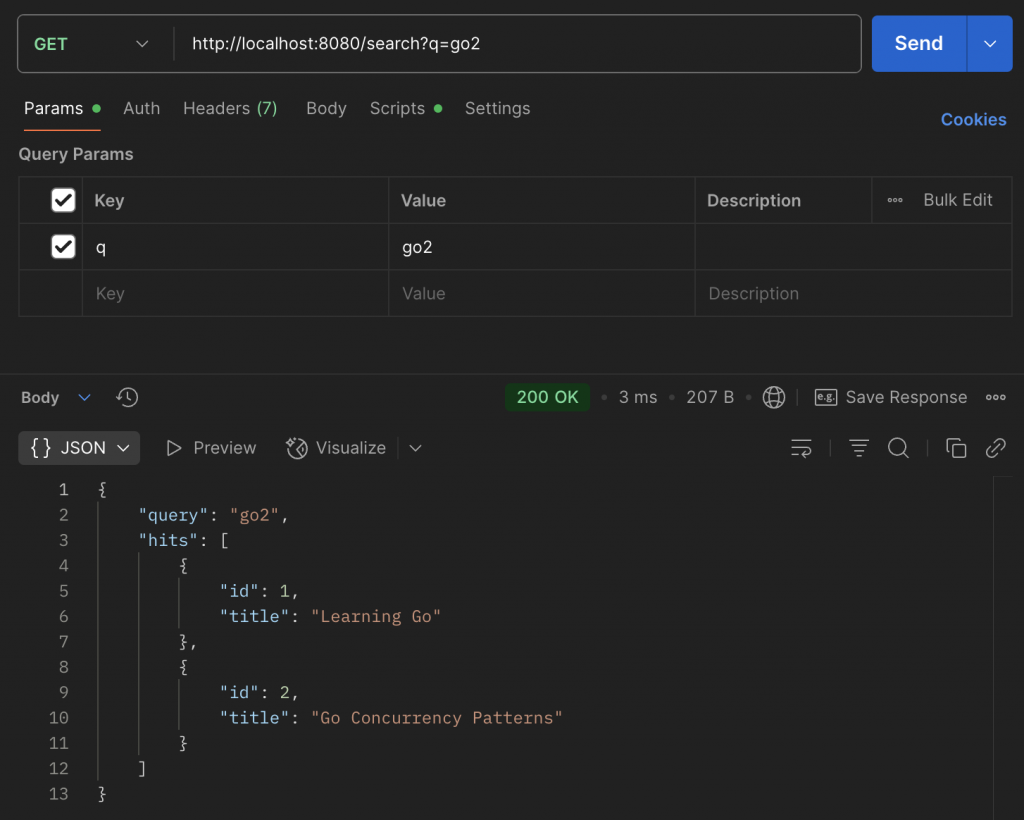The width and height of the screenshot is (1024, 820).
Task: Click the link icon in response toolbar
Action: pyautogui.click(x=995, y=448)
